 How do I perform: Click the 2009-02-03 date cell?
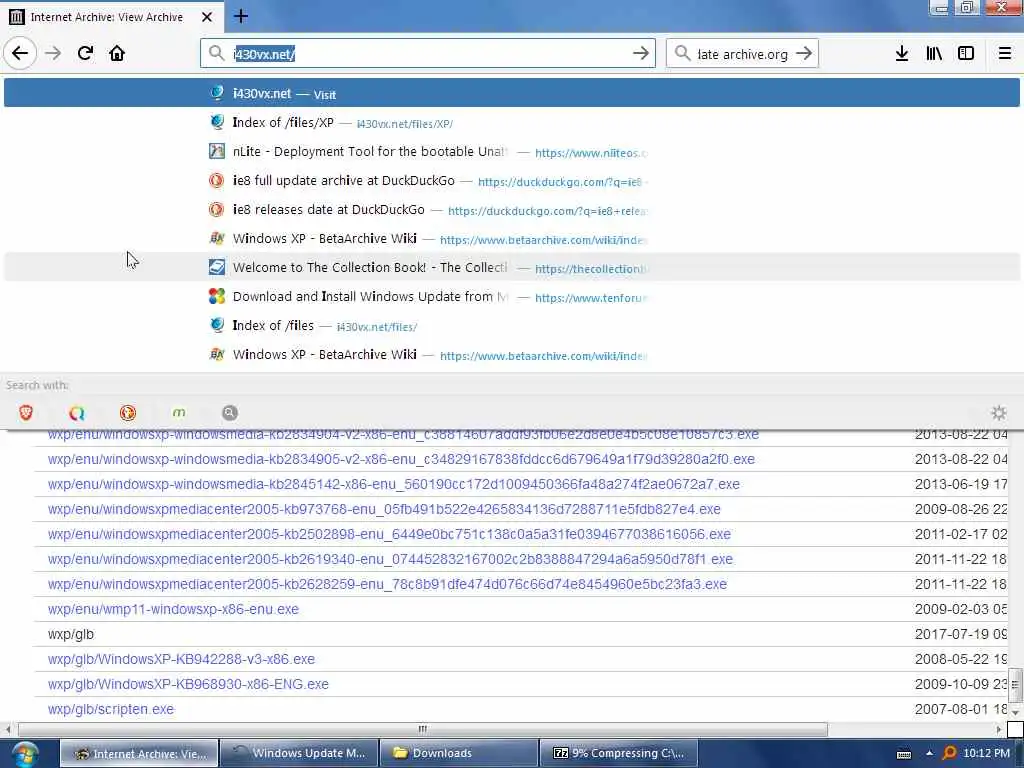pyautogui.click(x=961, y=609)
